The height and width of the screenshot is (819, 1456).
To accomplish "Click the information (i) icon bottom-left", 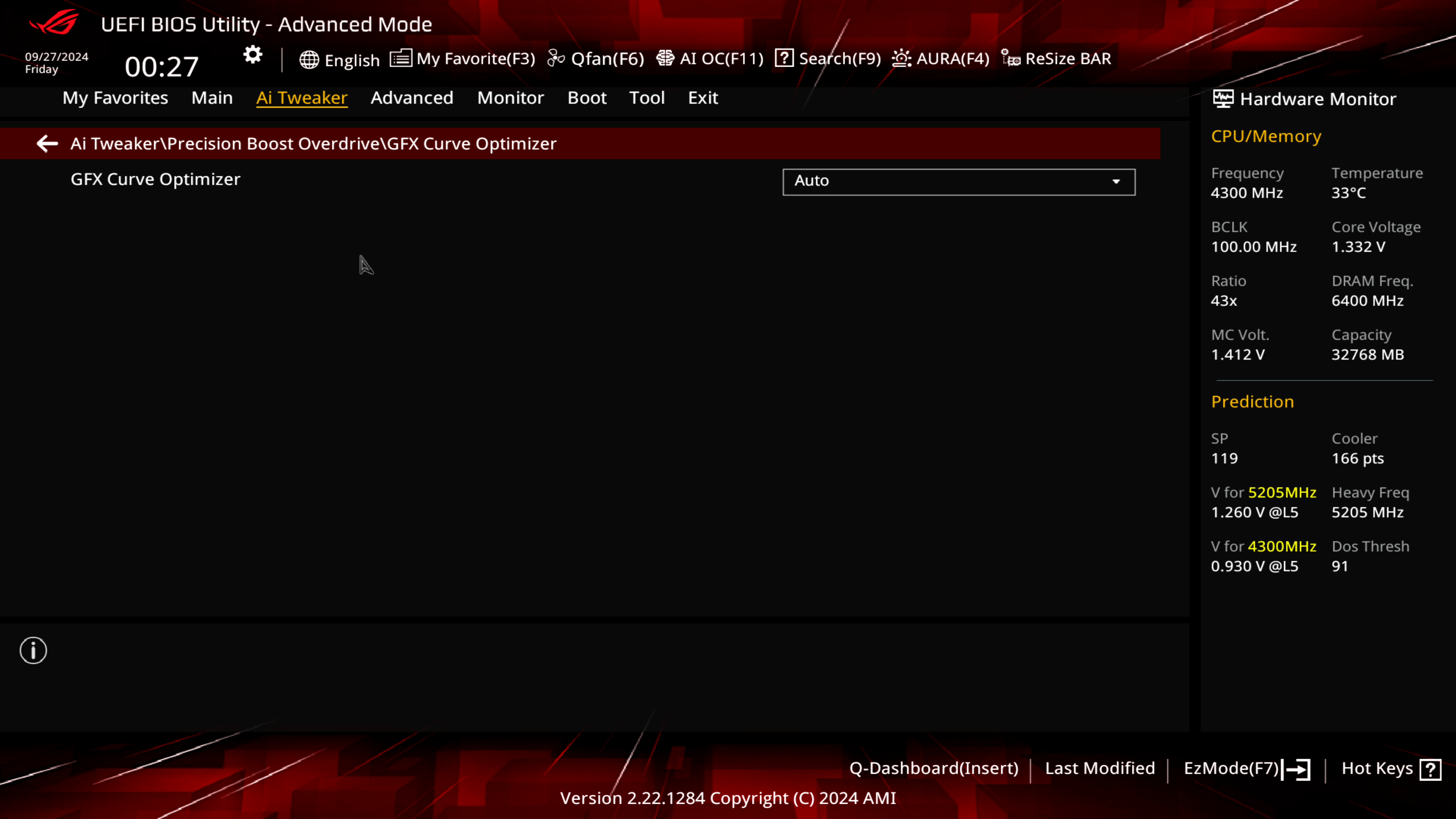I will pos(33,651).
